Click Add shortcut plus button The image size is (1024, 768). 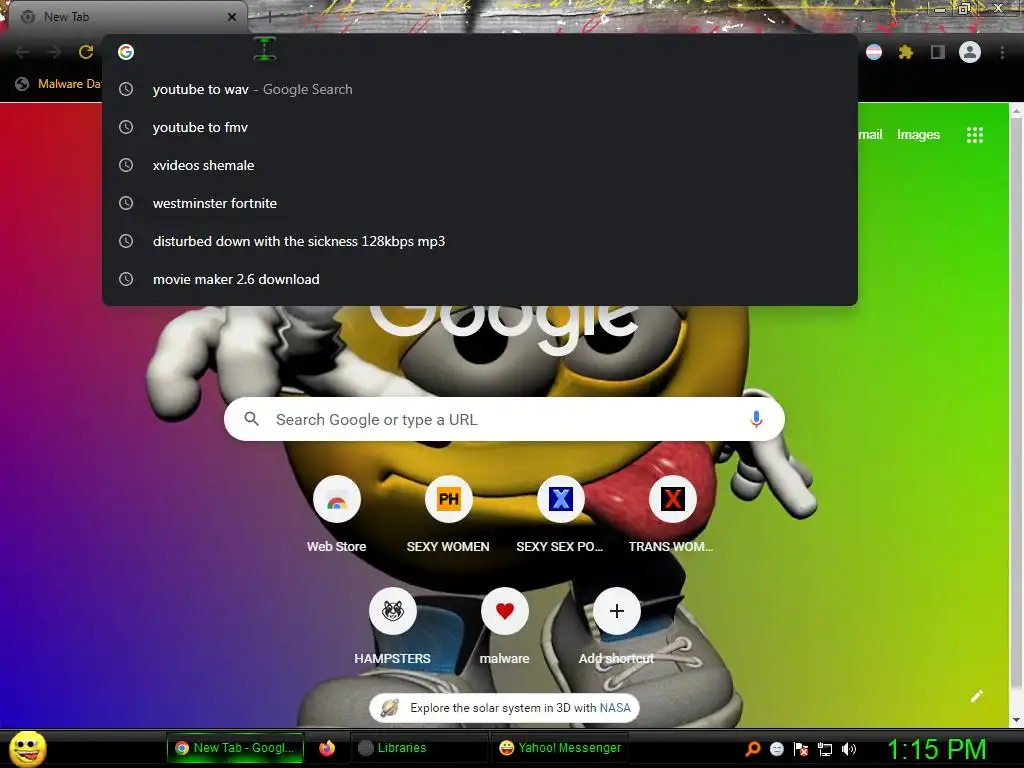point(616,611)
